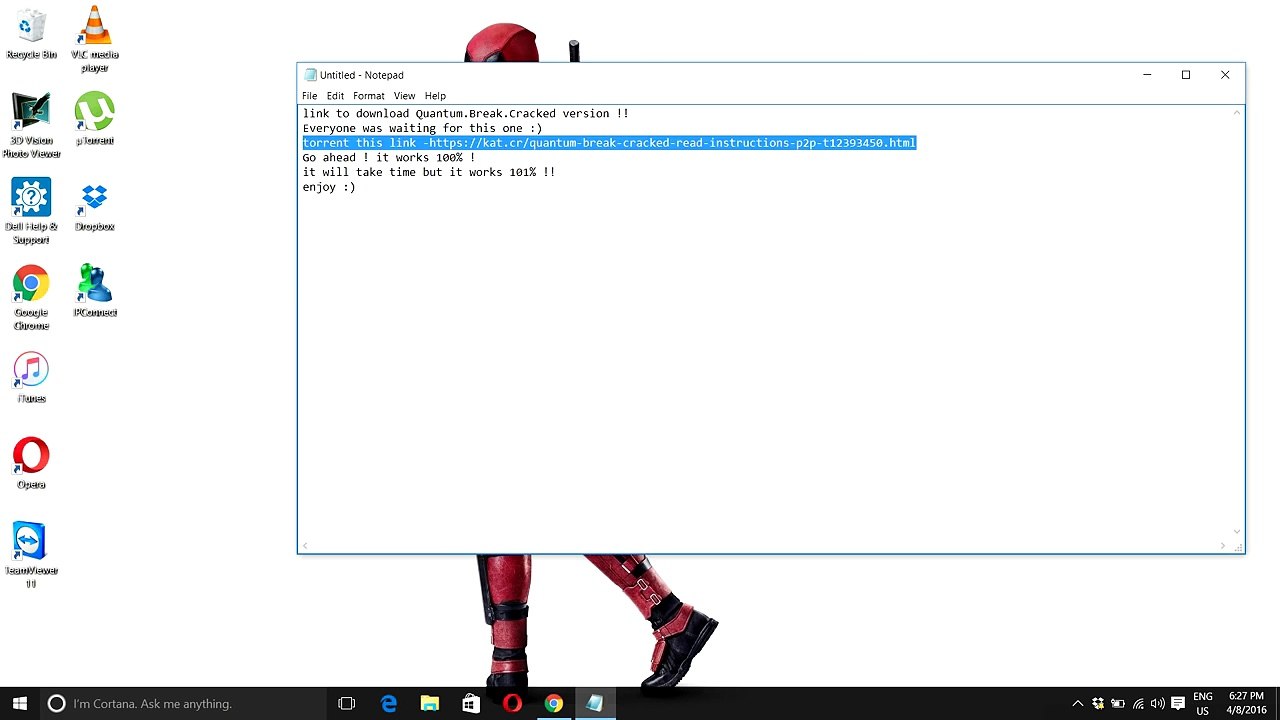Click the line "it will take time but it works 101% !!"
Image resolution: width=1280 pixels, height=720 pixels.
(x=429, y=172)
